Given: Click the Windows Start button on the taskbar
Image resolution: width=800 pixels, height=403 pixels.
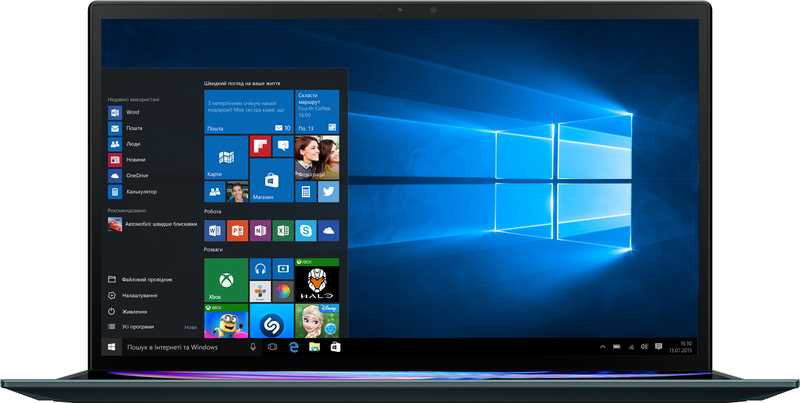Looking at the screenshot, I should (x=111, y=347).
